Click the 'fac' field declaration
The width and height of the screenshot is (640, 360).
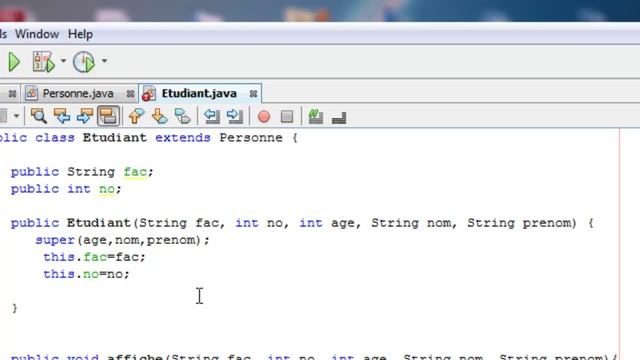pos(135,172)
